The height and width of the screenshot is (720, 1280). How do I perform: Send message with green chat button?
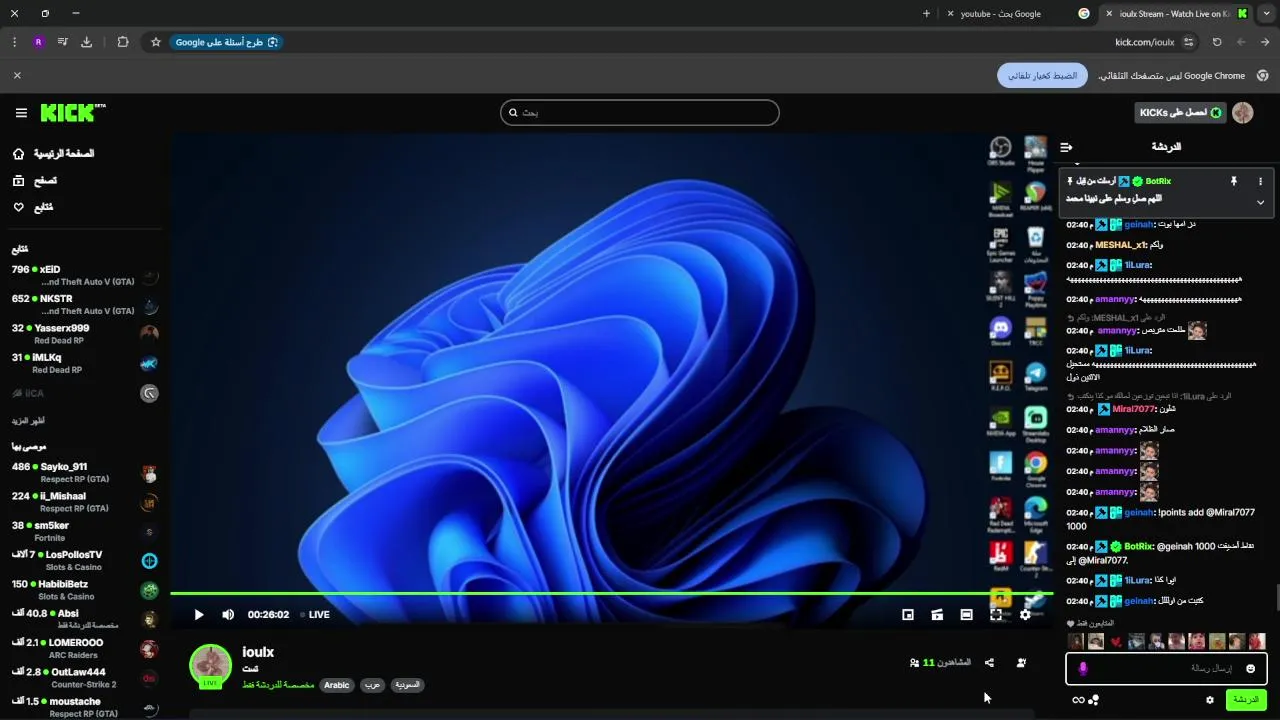click(1246, 700)
